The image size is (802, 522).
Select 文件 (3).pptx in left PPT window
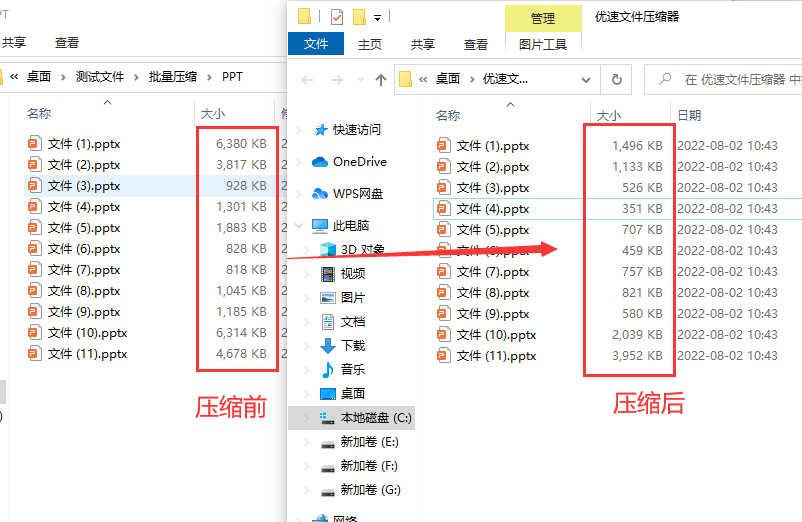pos(83,186)
